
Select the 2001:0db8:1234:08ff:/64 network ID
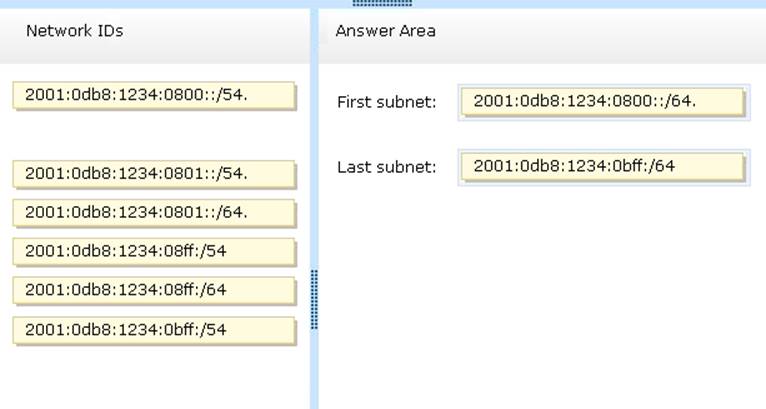[154, 290]
